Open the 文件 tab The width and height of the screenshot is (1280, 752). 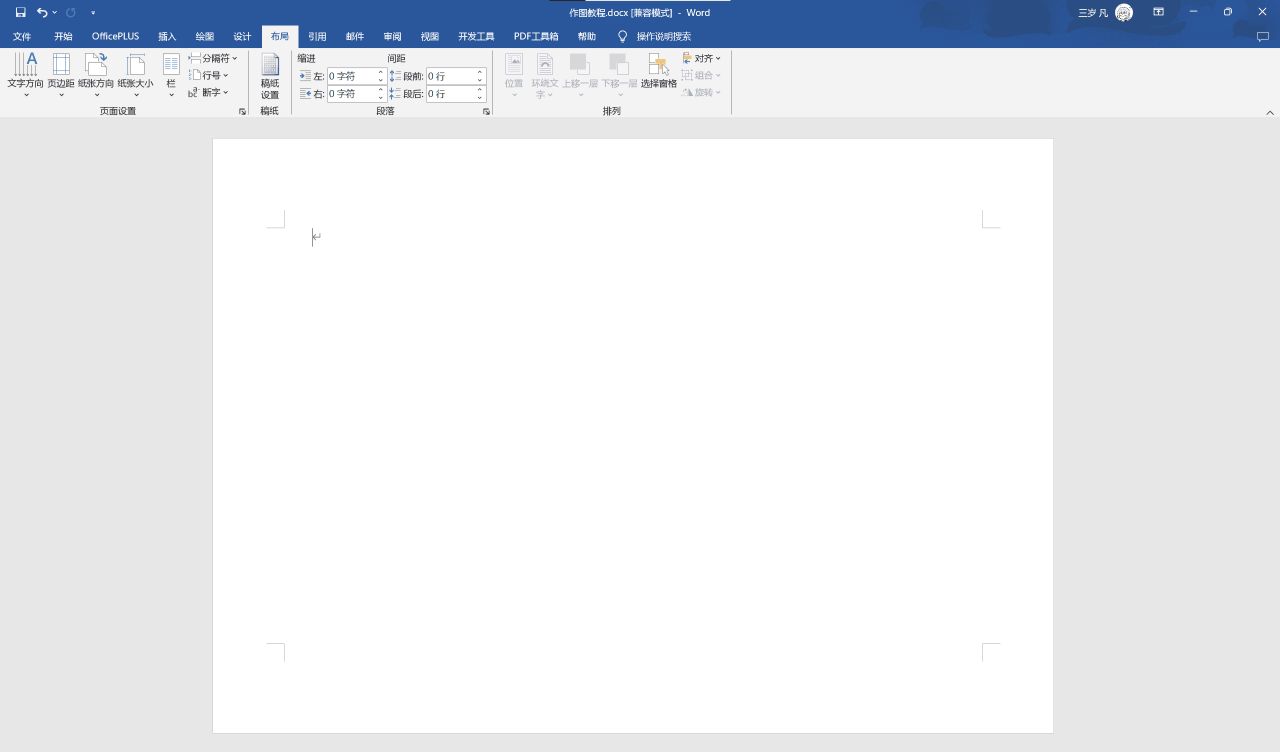pos(22,36)
